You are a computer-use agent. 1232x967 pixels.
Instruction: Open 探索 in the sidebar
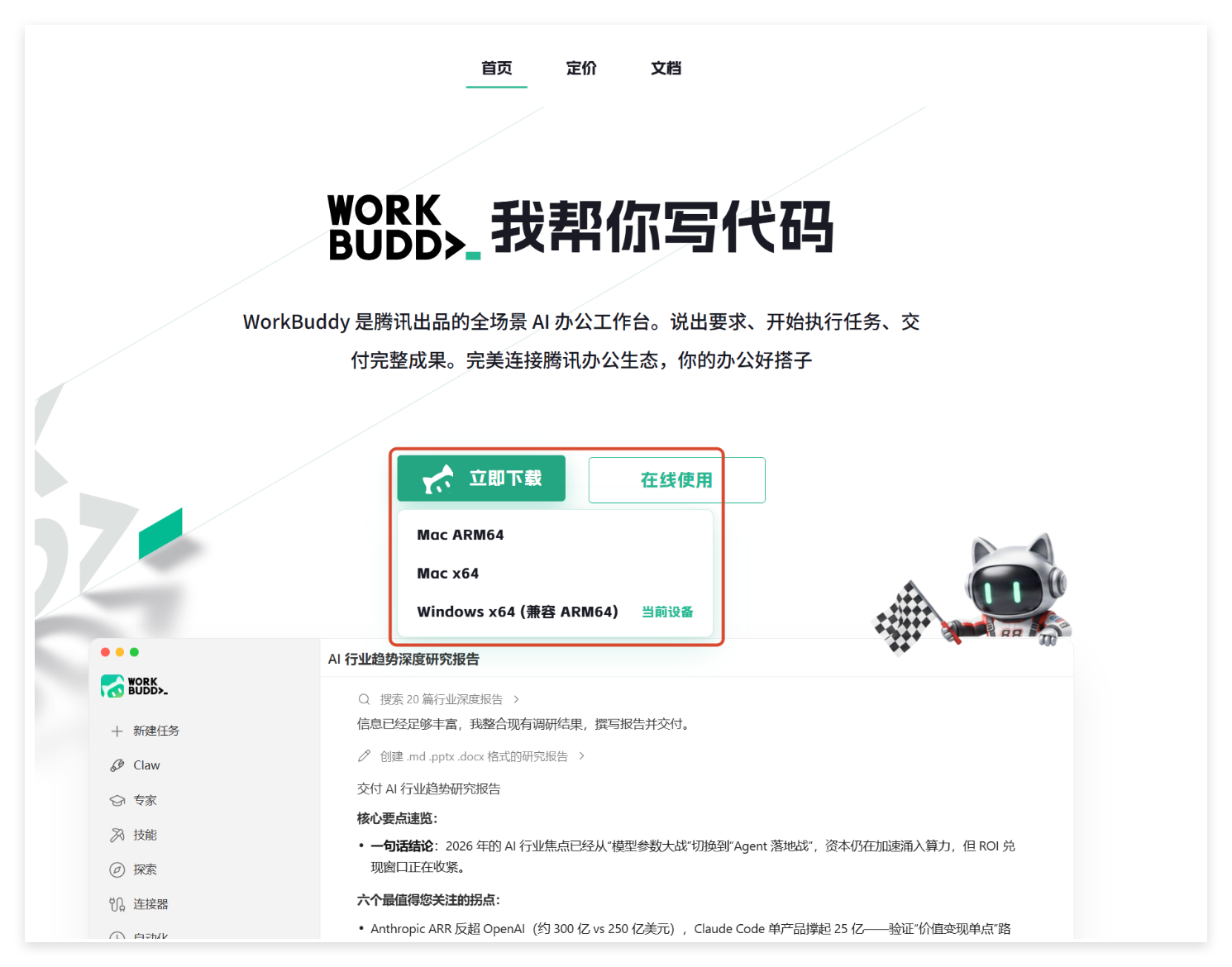[x=145, y=870]
